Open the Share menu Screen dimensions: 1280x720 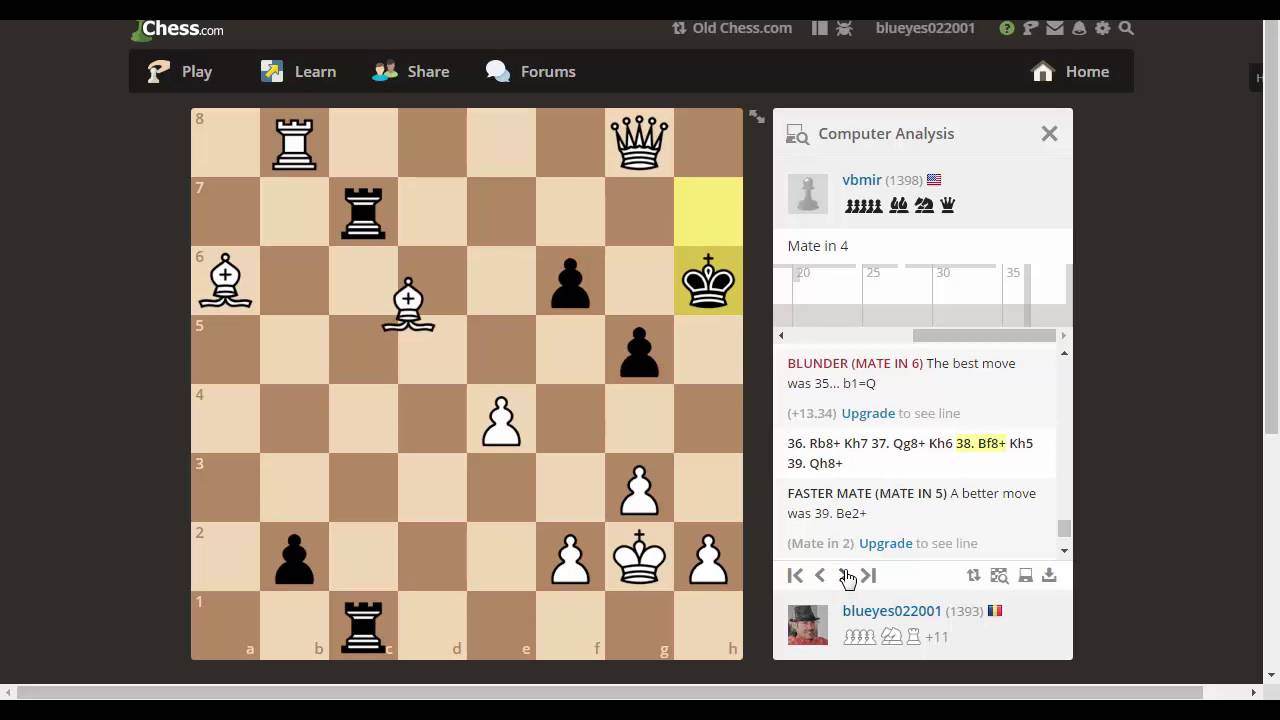pyautogui.click(x=411, y=71)
